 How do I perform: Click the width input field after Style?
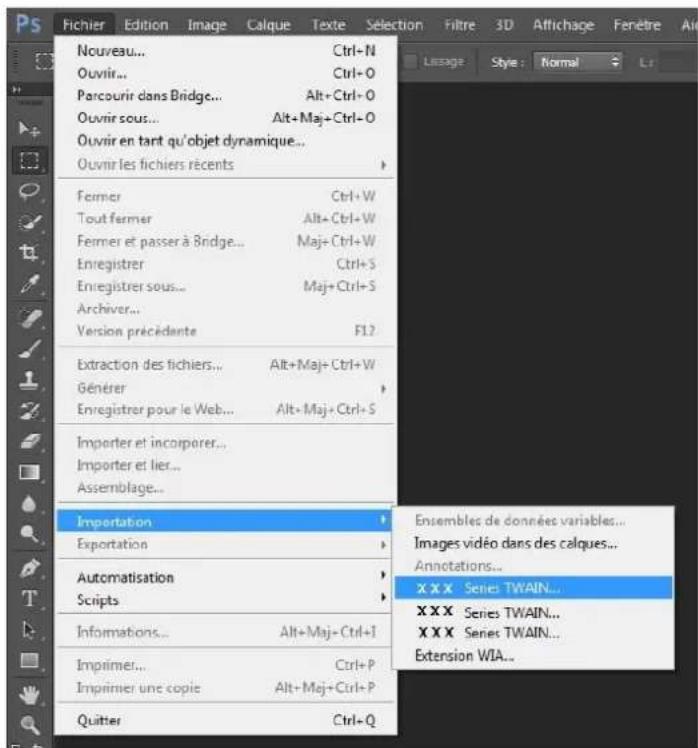pos(678,62)
